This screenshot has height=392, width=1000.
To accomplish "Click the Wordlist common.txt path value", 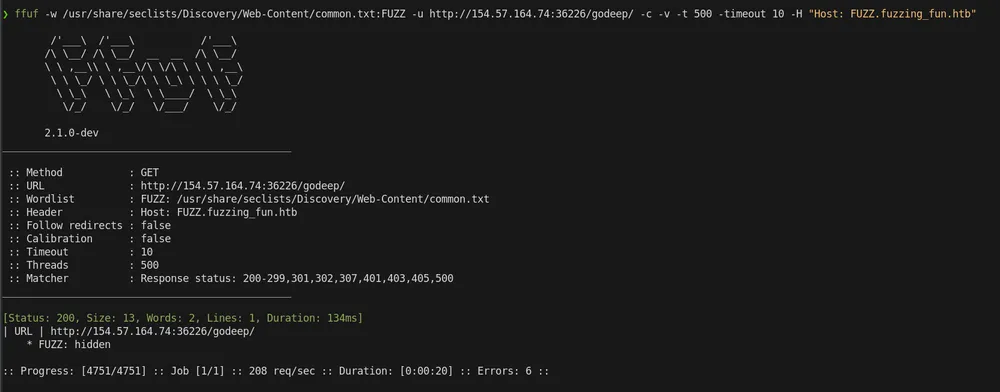I will click(315, 200).
